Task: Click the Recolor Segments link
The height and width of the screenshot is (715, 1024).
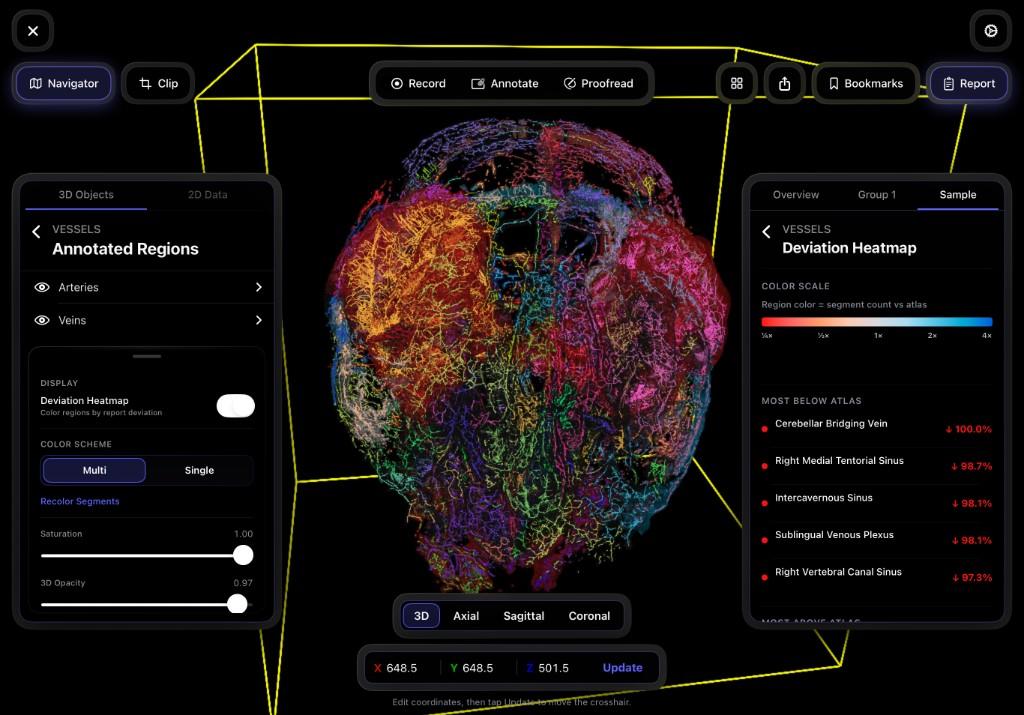Action: (x=80, y=501)
